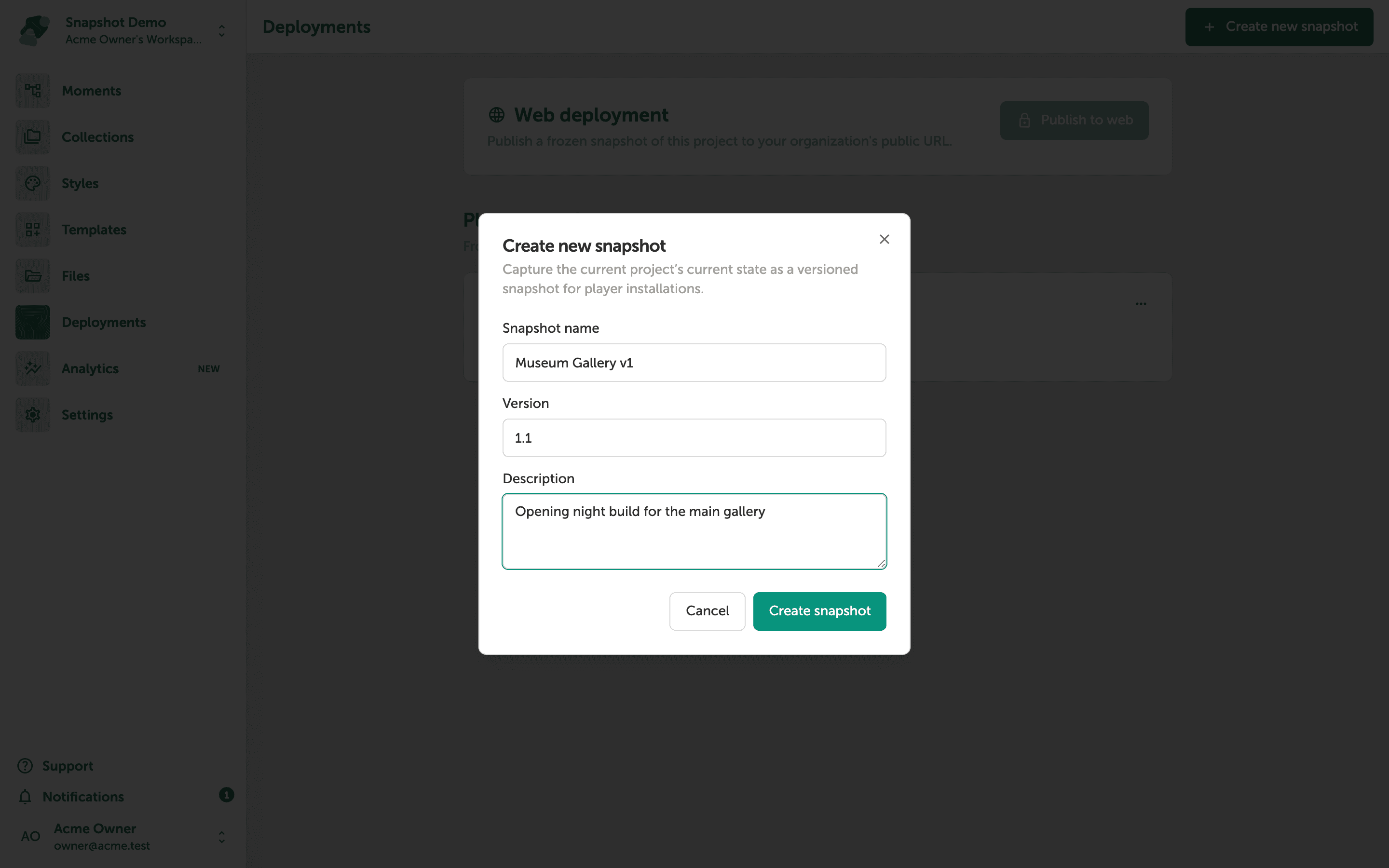The image size is (1389, 868).
Task: Click the Description textarea resize handle
Action: click(x=881, y=564)
